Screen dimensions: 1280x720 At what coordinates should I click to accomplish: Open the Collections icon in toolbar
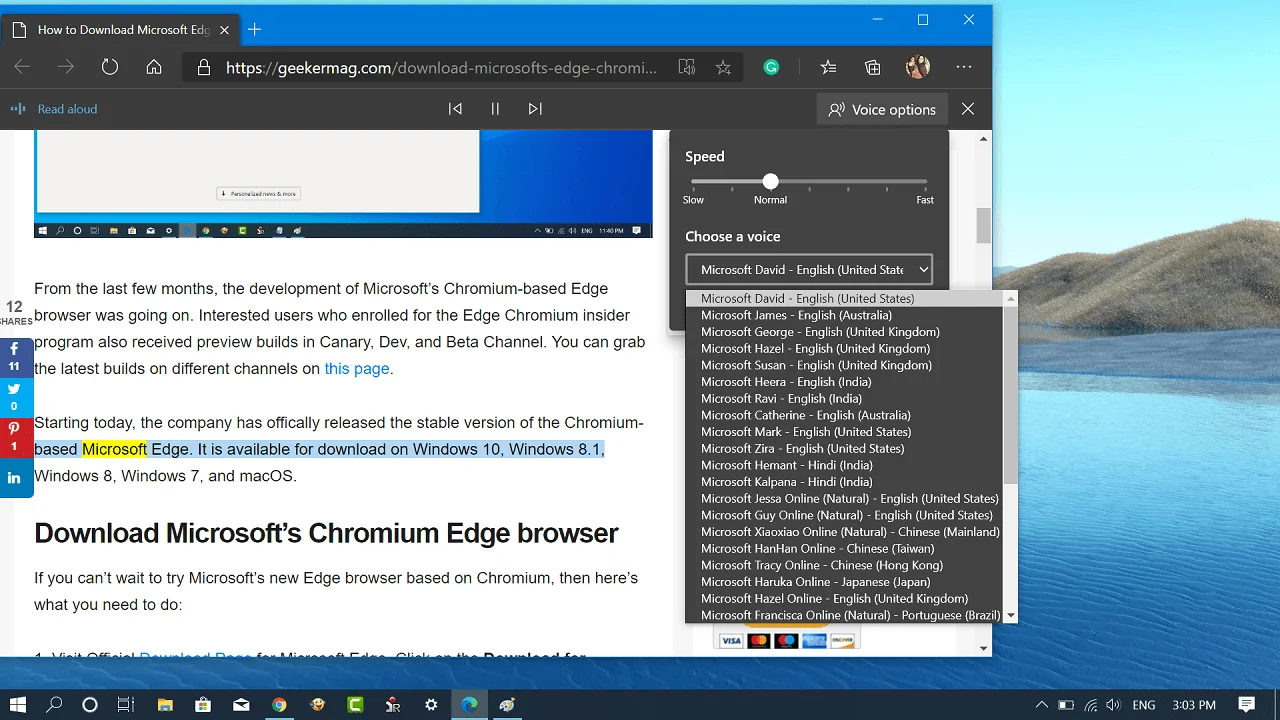pos(873,67)
